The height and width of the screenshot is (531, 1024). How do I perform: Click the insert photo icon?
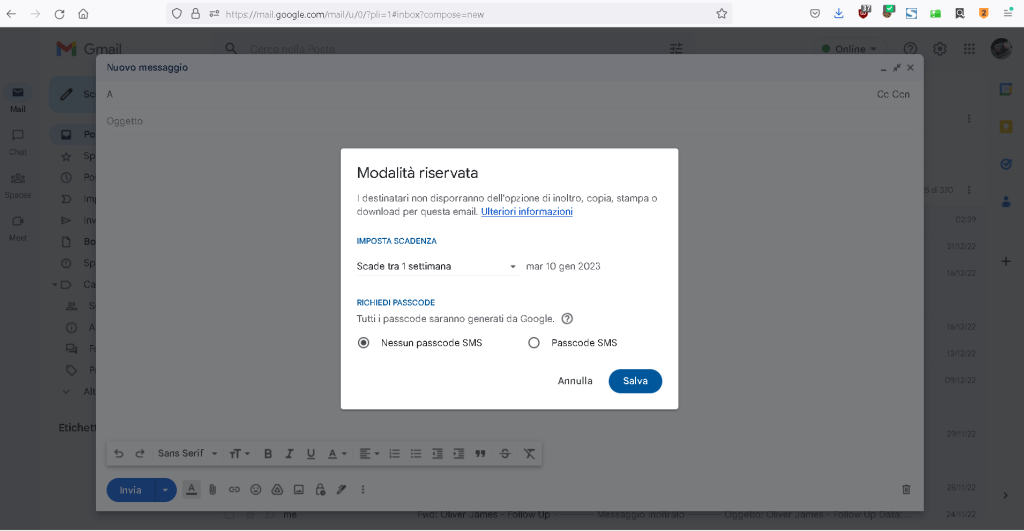pyautogui.click(x=298, y=490)
